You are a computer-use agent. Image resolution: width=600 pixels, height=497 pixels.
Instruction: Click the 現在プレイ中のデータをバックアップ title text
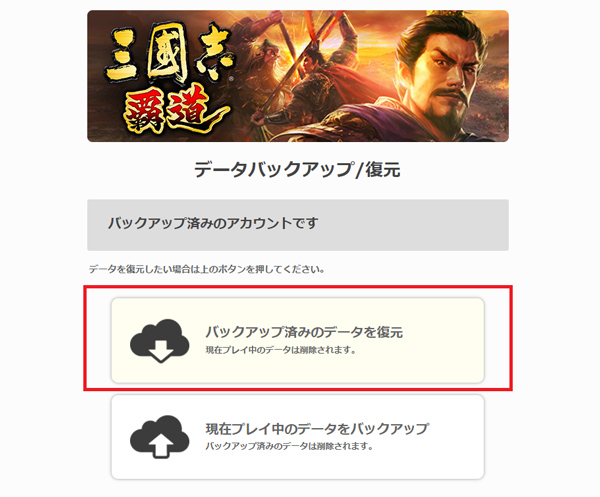coord(317,429)
